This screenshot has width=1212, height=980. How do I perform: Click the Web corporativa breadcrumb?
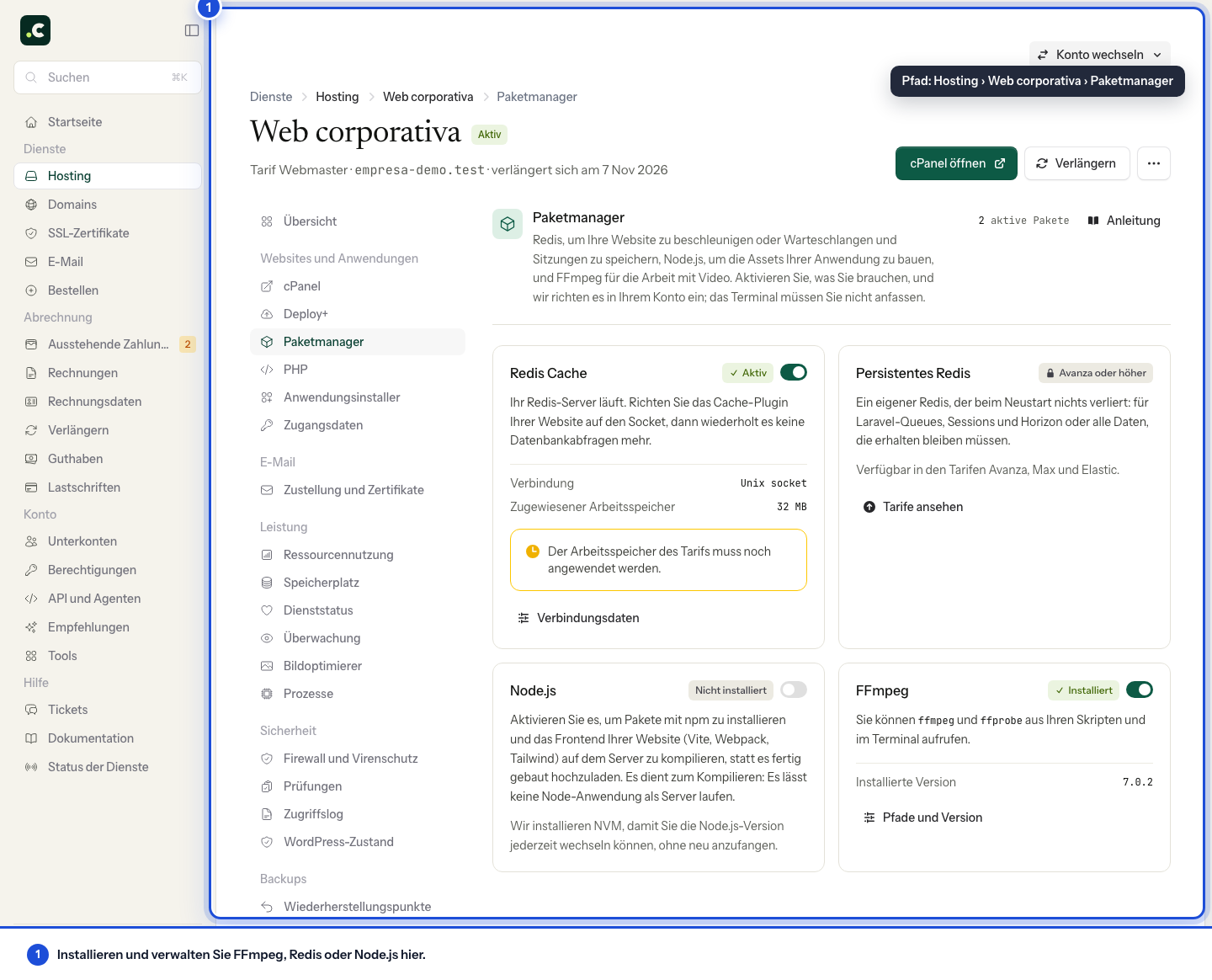tap(428, 97)
